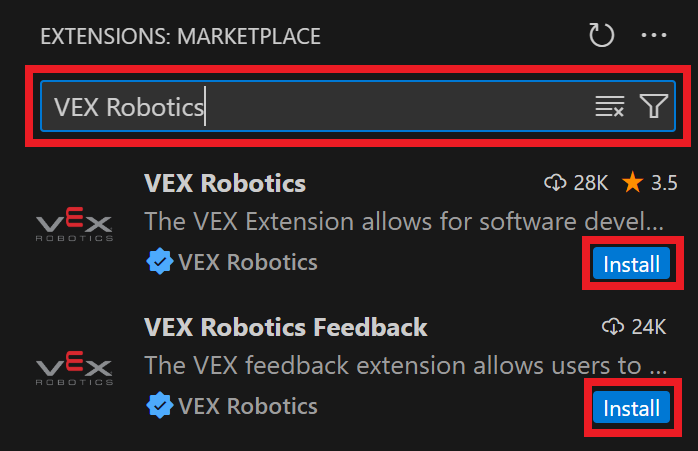This screenshot has width=698, height=451.
Task: Open the More Actions ellipsis menu
Action: [x=653, y=37]
